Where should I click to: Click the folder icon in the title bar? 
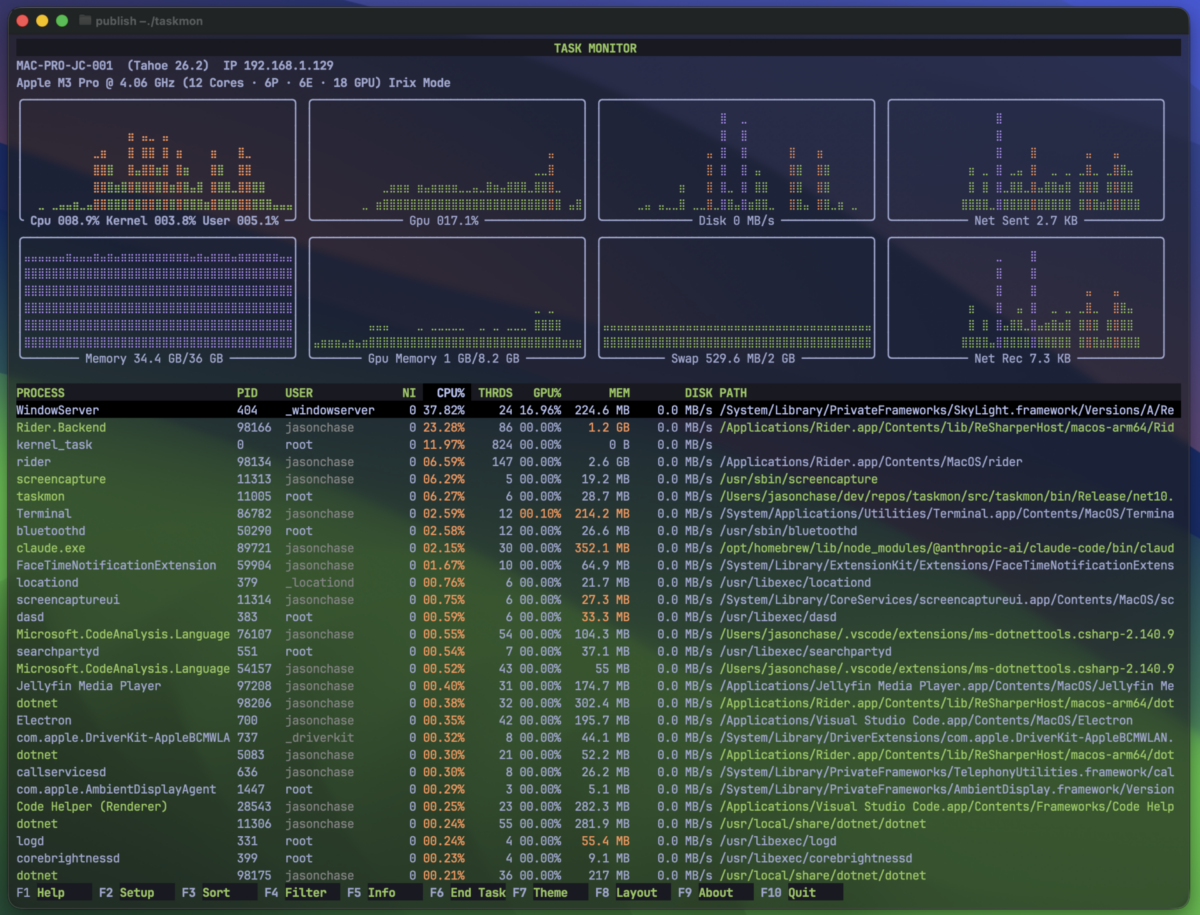pos(85,20)
